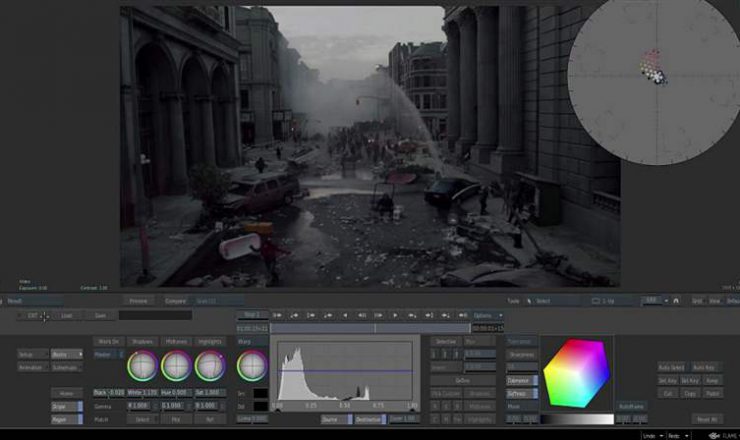Screen dimensions: 740x440
Task: Click the Warp color wheel
Action: pyautogui.click(x=252, y=366)
